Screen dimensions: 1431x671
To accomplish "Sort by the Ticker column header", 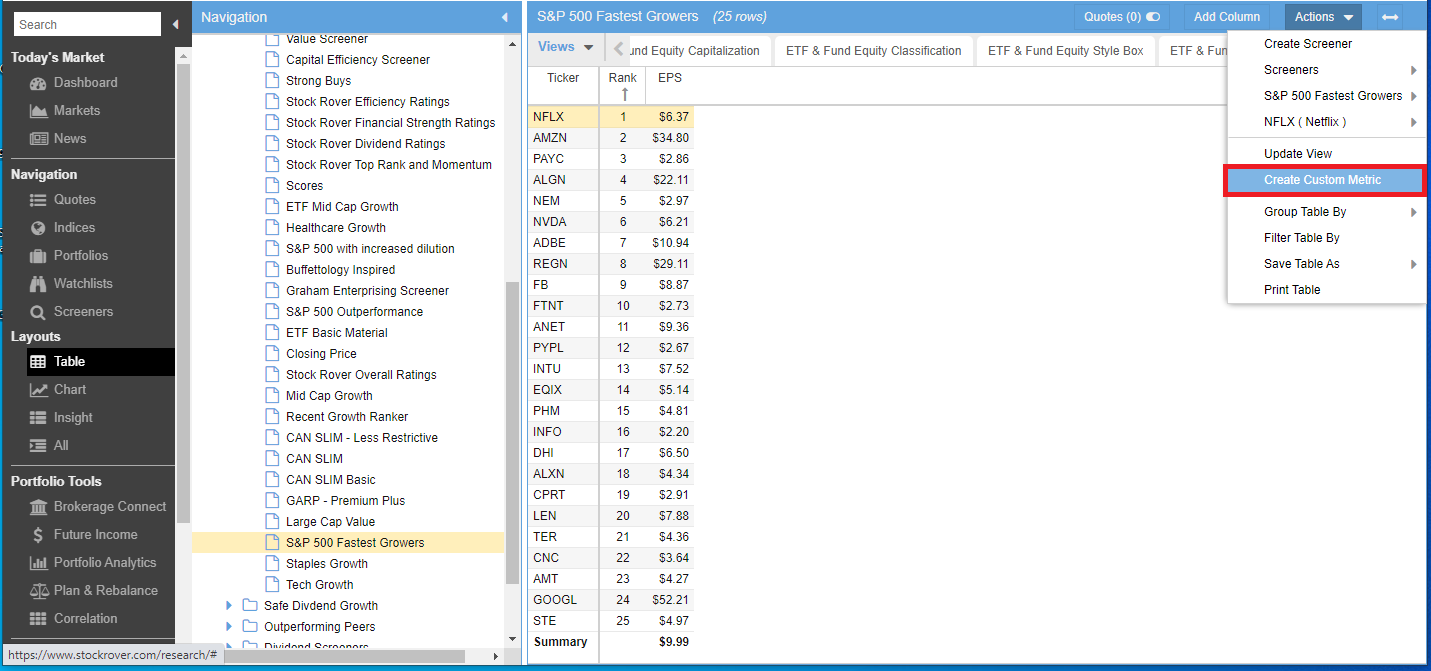I will pos(563,78).
